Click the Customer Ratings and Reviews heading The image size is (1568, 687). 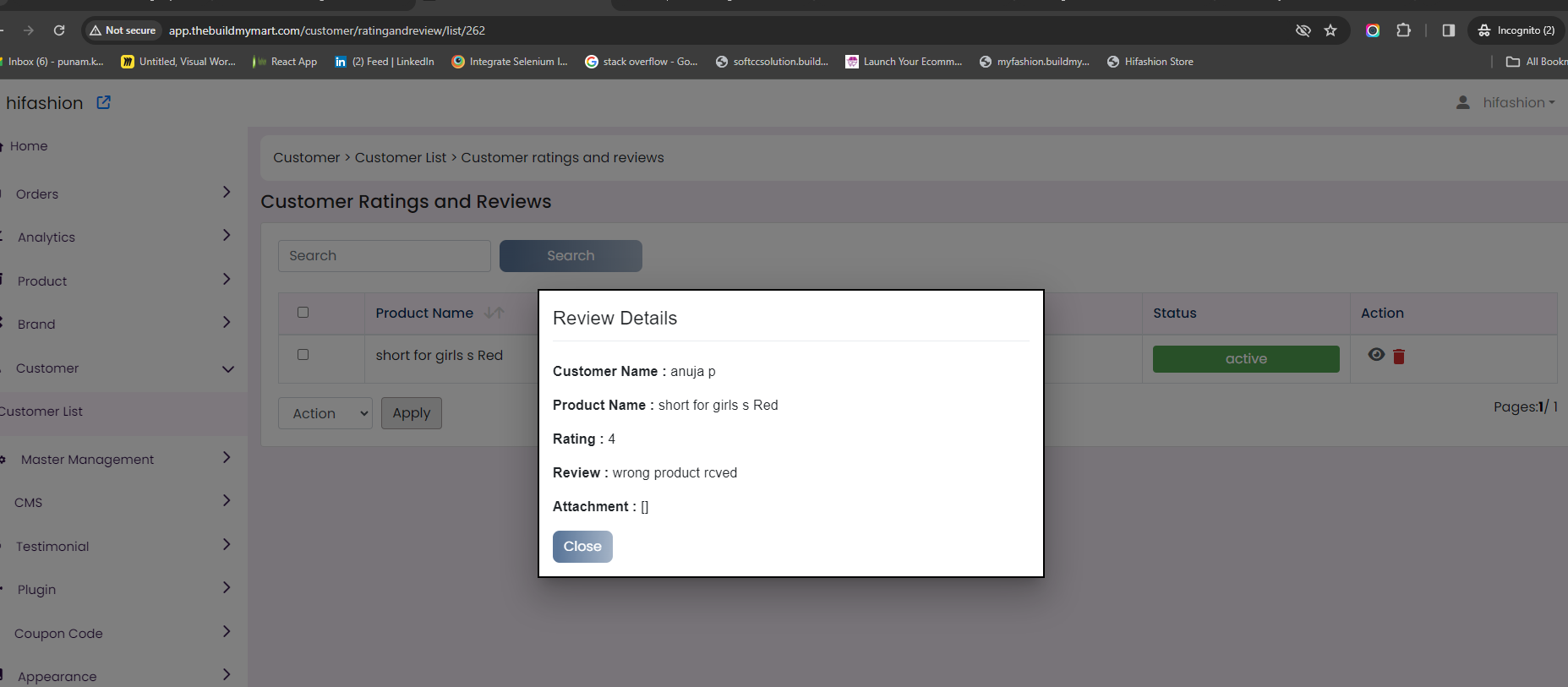(x=406, y=202)
